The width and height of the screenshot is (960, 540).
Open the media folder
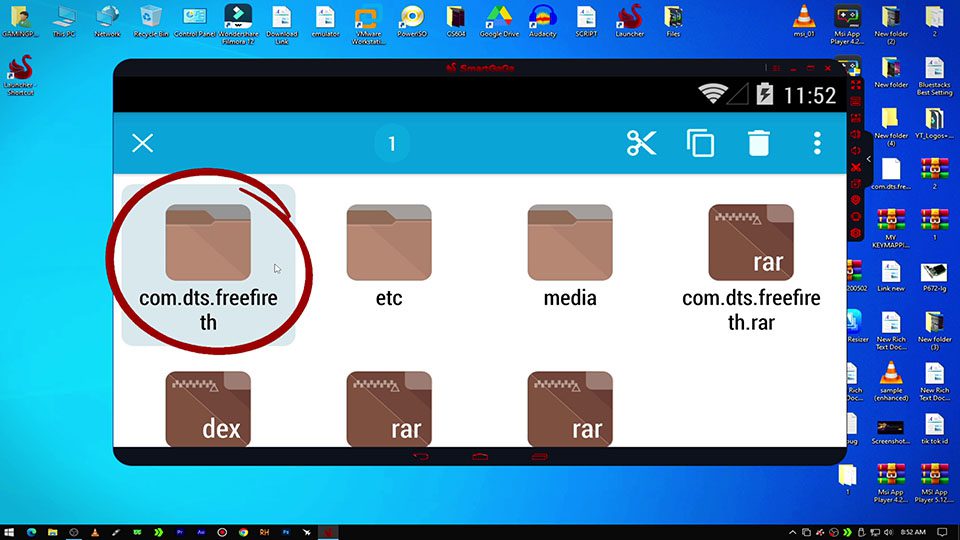click(570, 257)
